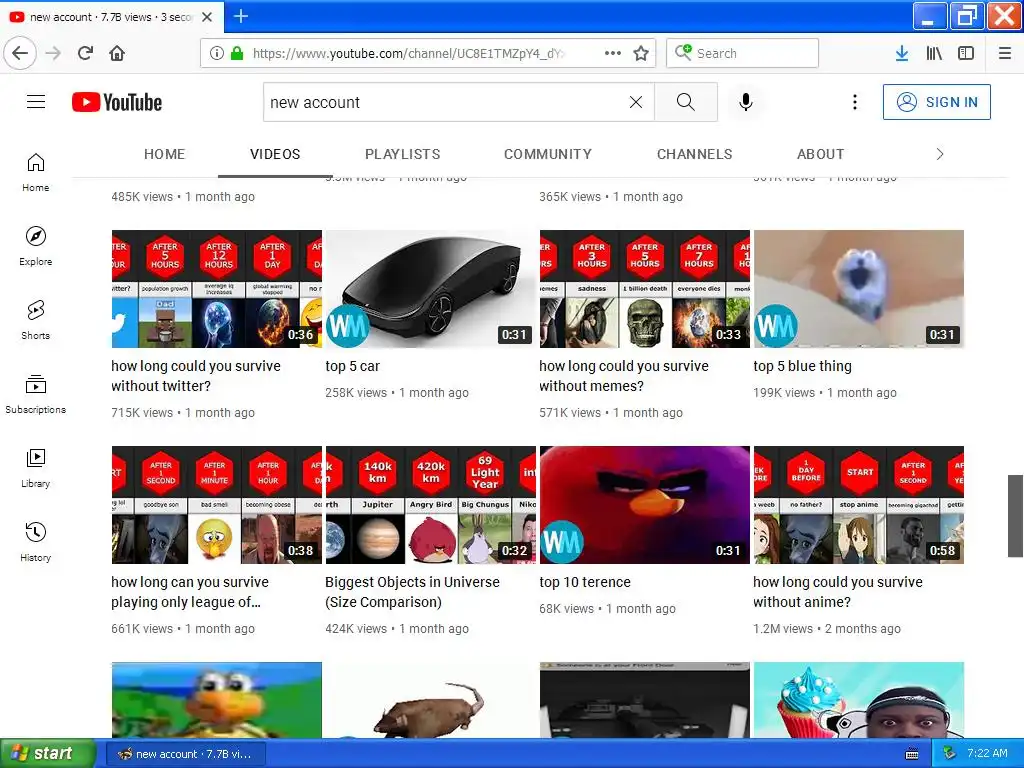Open History in the YouTube sidebar
This screenshot has width=1024, height=768.
[36, 542]
